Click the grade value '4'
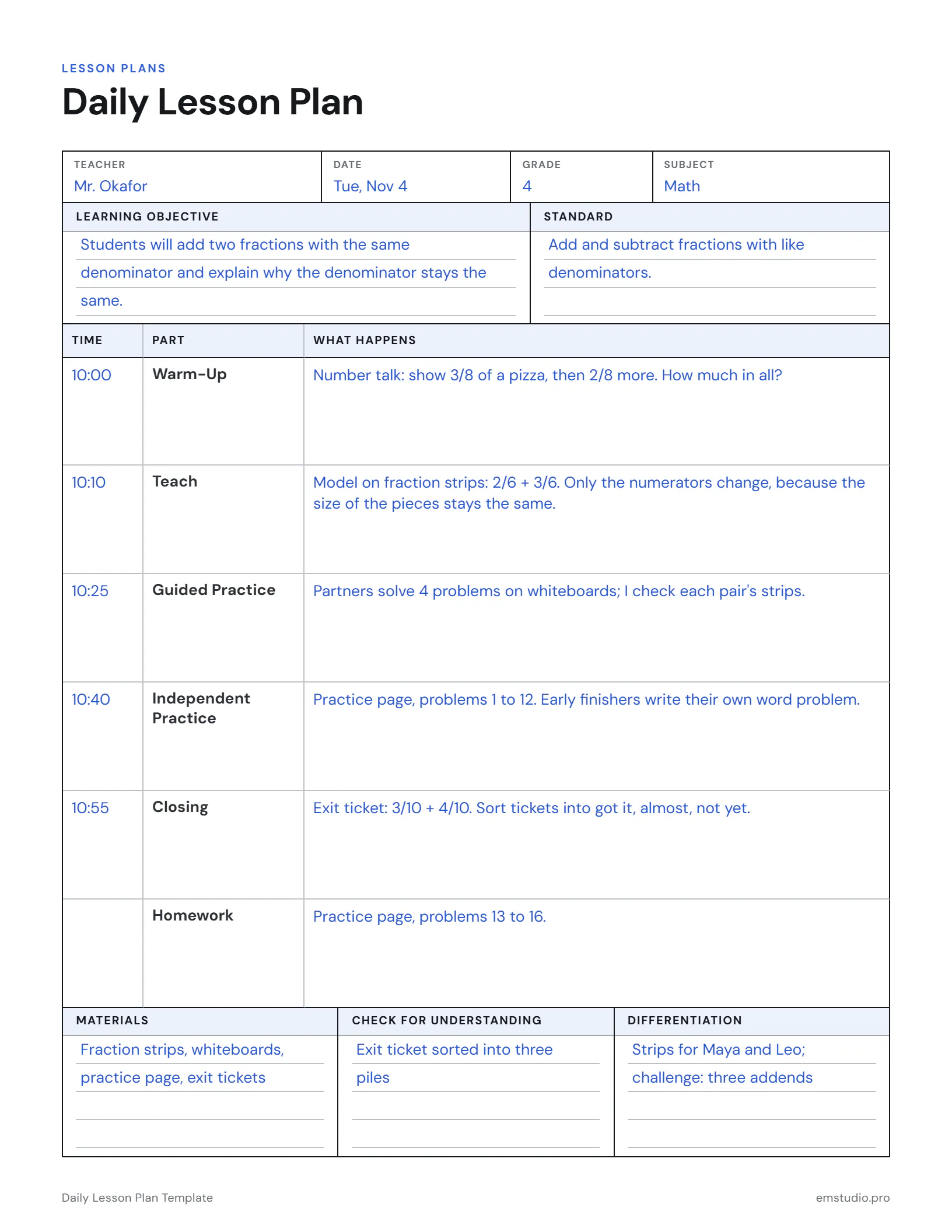 [527, 186]
